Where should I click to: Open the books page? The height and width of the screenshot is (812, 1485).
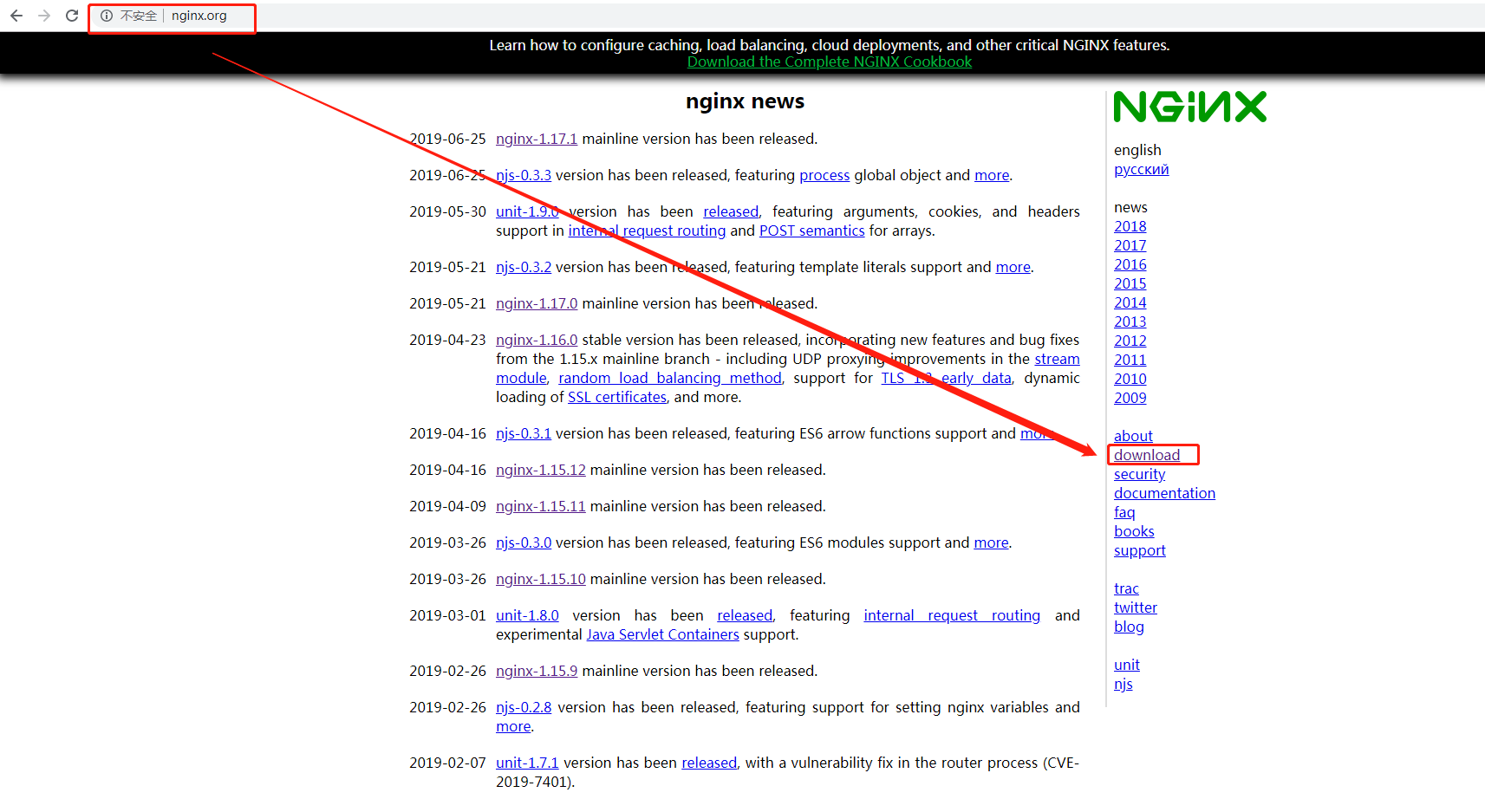click(1134, 531)
